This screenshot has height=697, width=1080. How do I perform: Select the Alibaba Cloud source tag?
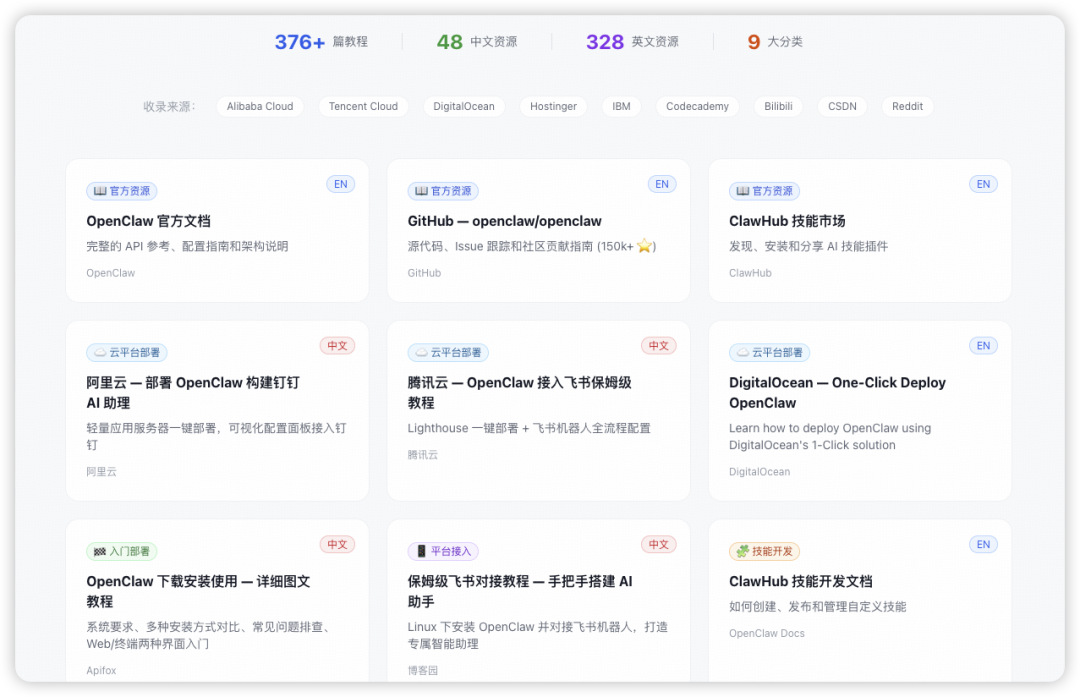point(259,106)
